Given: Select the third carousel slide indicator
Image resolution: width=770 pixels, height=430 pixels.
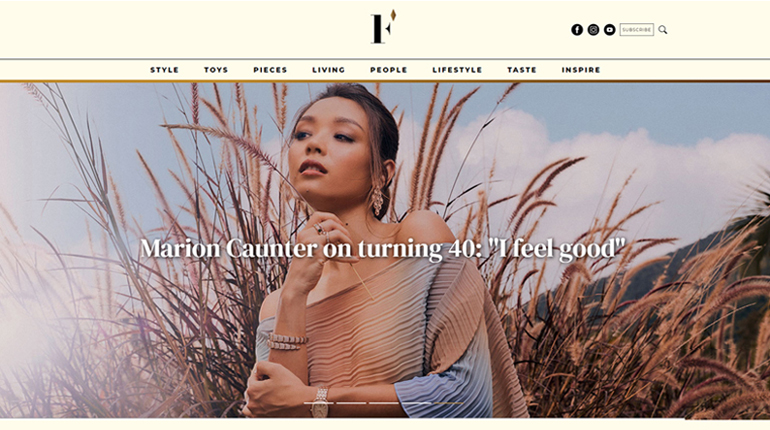Looking at the screenshot, I should [384, 403].
